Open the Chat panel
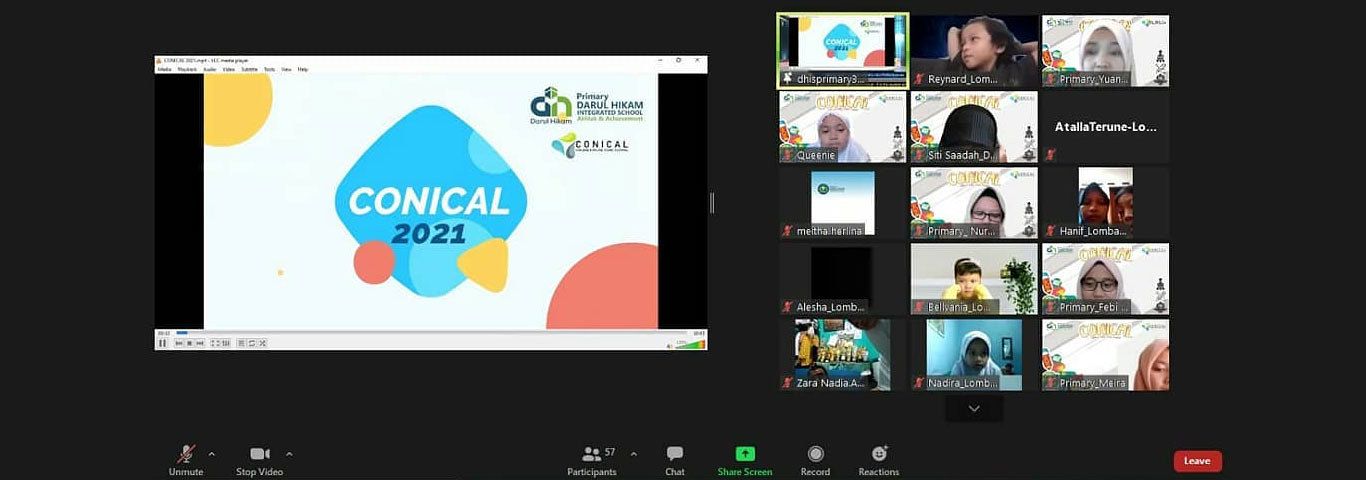Screen dimensions: 1366x480 tap(675, 460)
